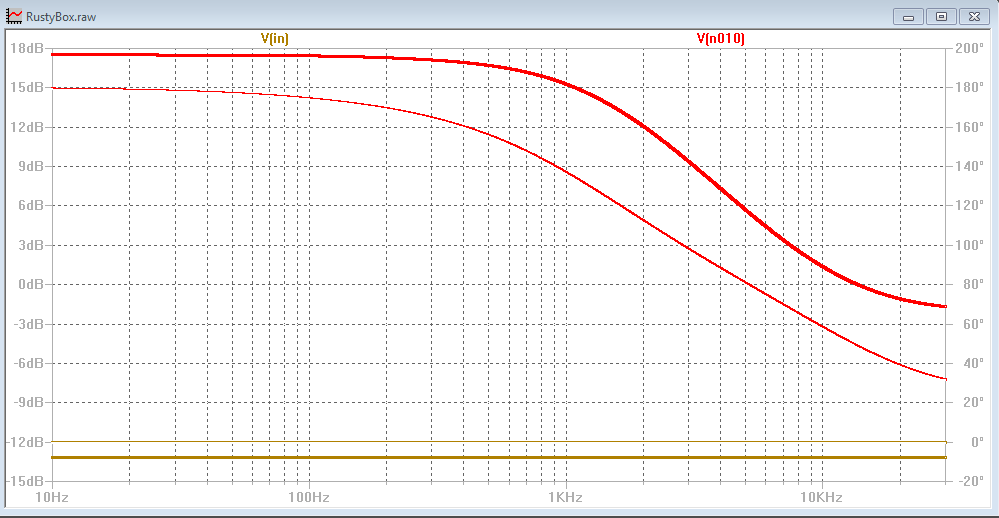Select the V(n010) trace label
The image size is (999, 518).
point(720,38)
